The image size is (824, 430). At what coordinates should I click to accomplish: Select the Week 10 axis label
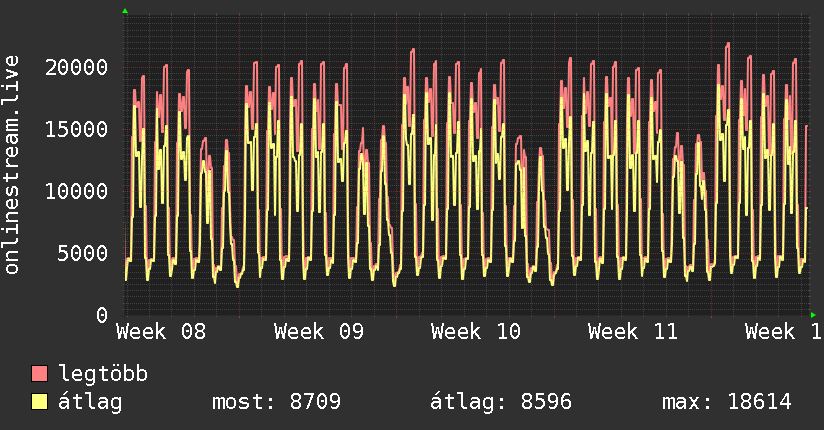(476, 332)
